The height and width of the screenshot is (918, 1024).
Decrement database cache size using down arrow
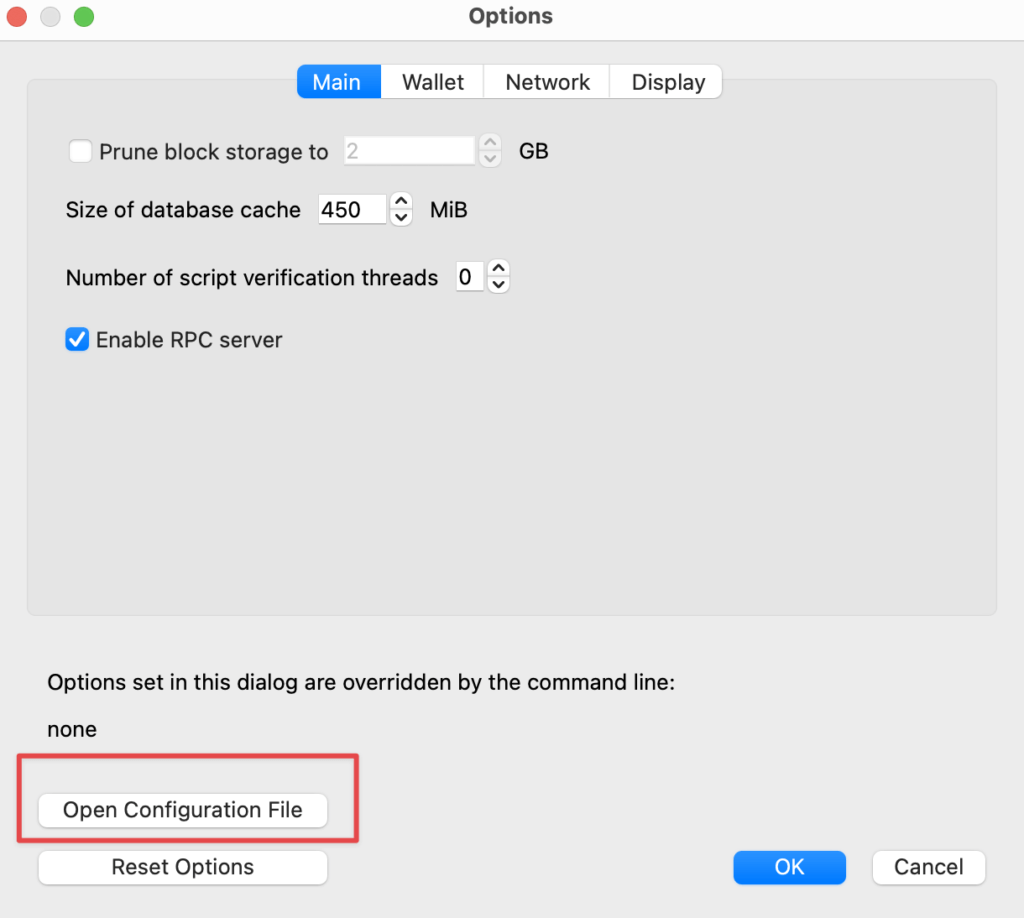pos(401,218)
